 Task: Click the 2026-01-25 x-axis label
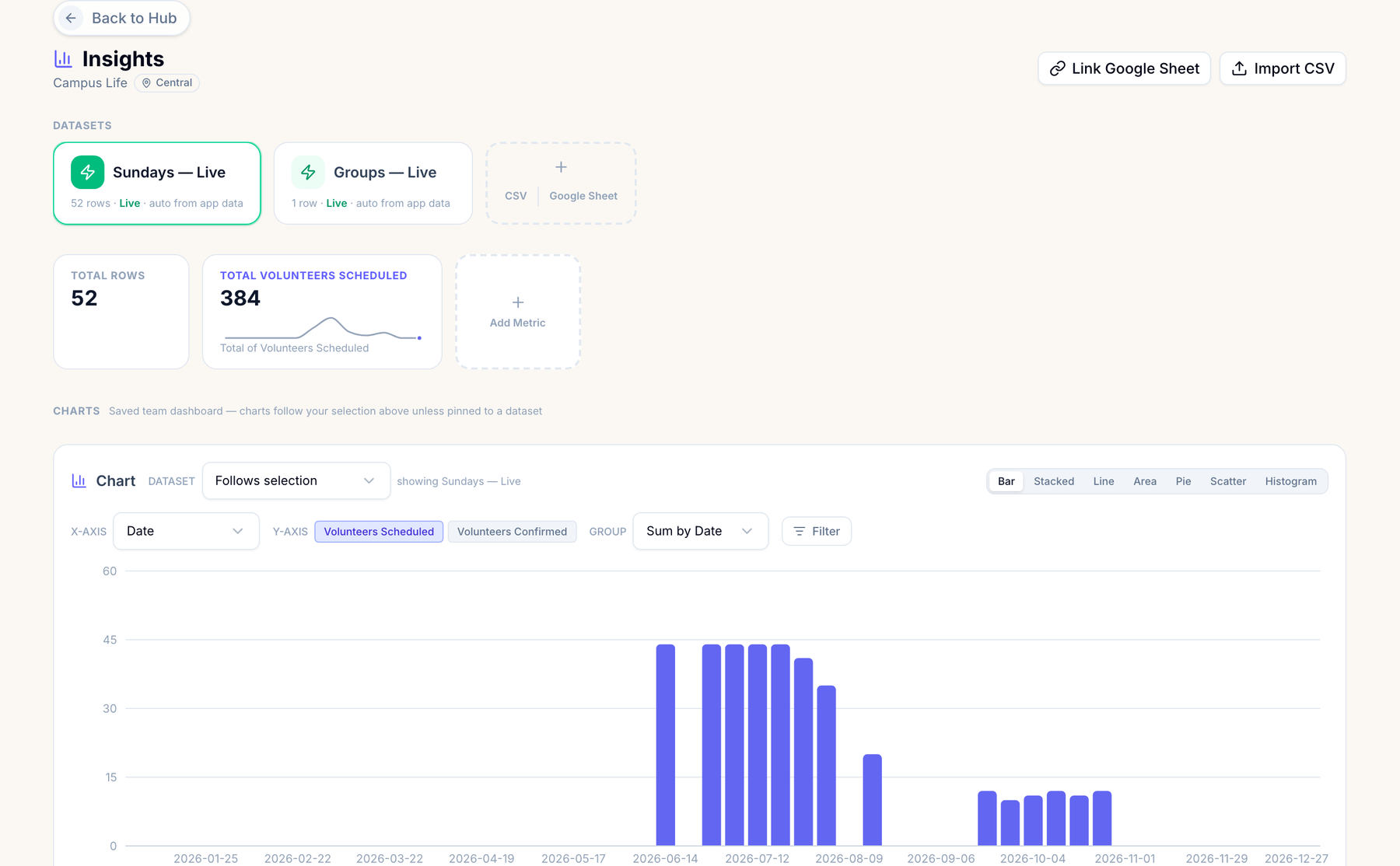click(x=205, y=858)
